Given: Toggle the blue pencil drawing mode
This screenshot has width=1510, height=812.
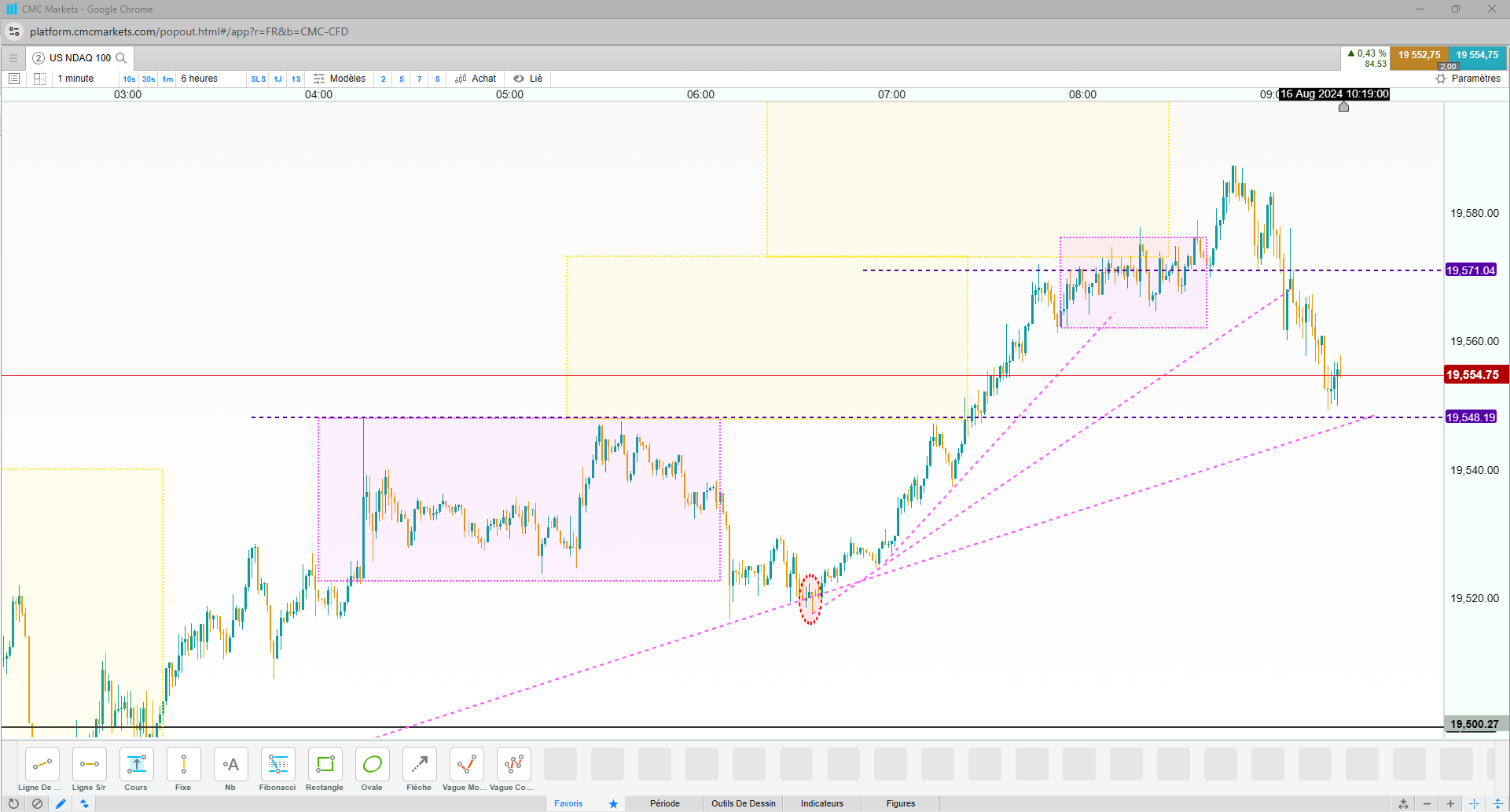Looking at the screenshot, I should (61, 803).
